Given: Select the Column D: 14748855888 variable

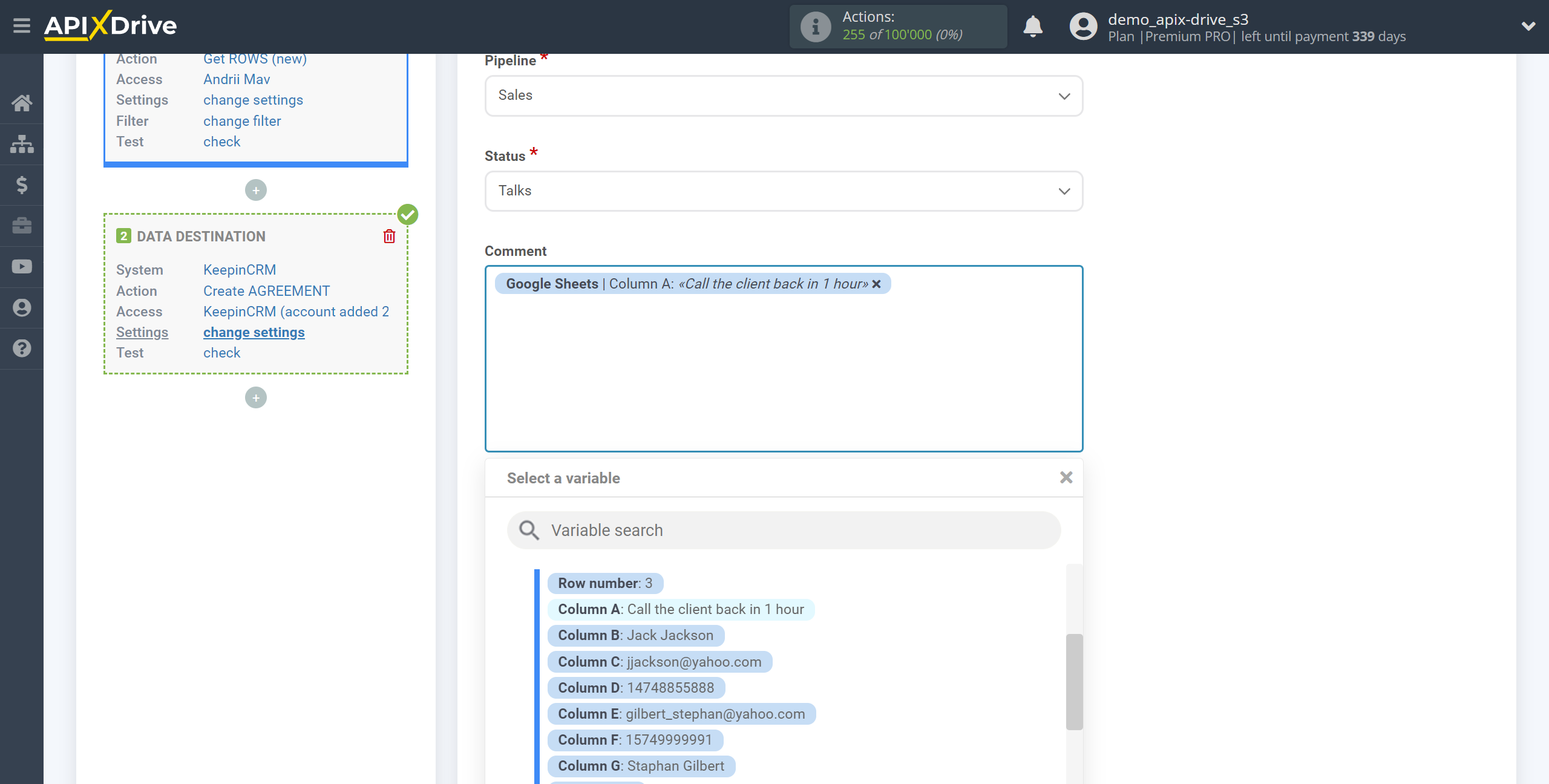Looking at the screenshot, I should (636, 688).
